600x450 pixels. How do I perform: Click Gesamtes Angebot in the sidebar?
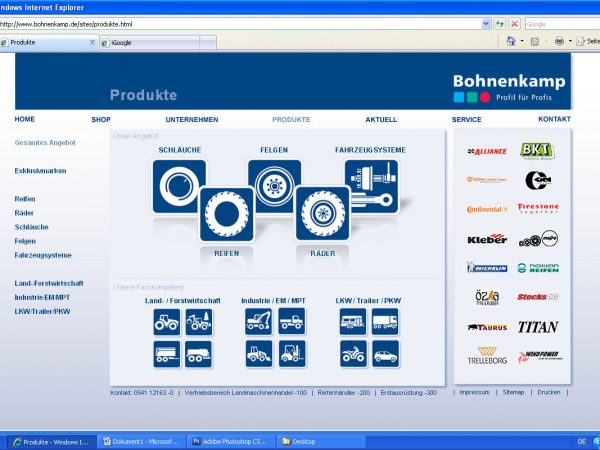point(45,143)
